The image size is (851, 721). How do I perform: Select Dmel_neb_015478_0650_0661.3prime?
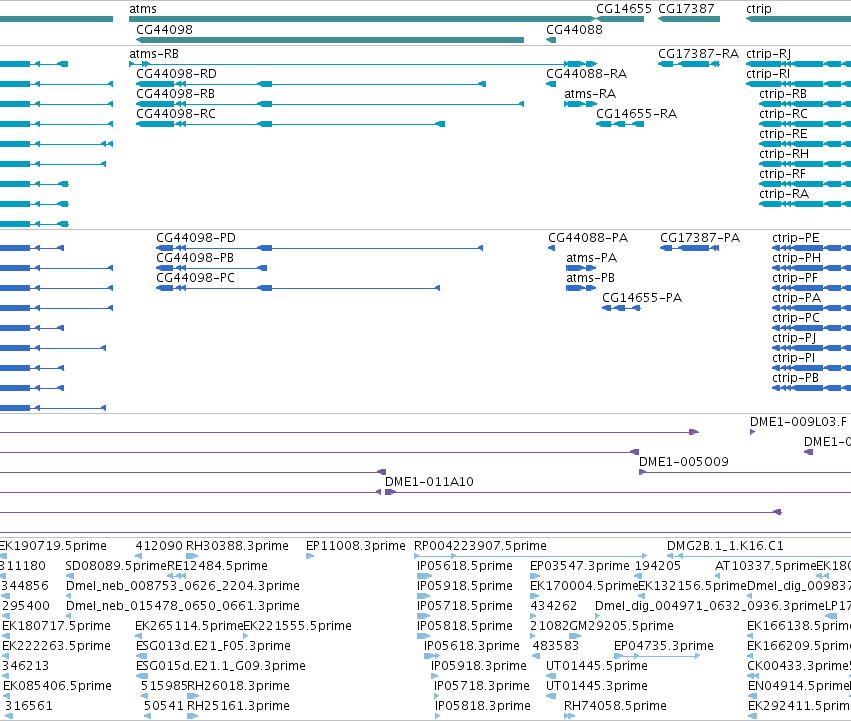click(x=68, y=616)
